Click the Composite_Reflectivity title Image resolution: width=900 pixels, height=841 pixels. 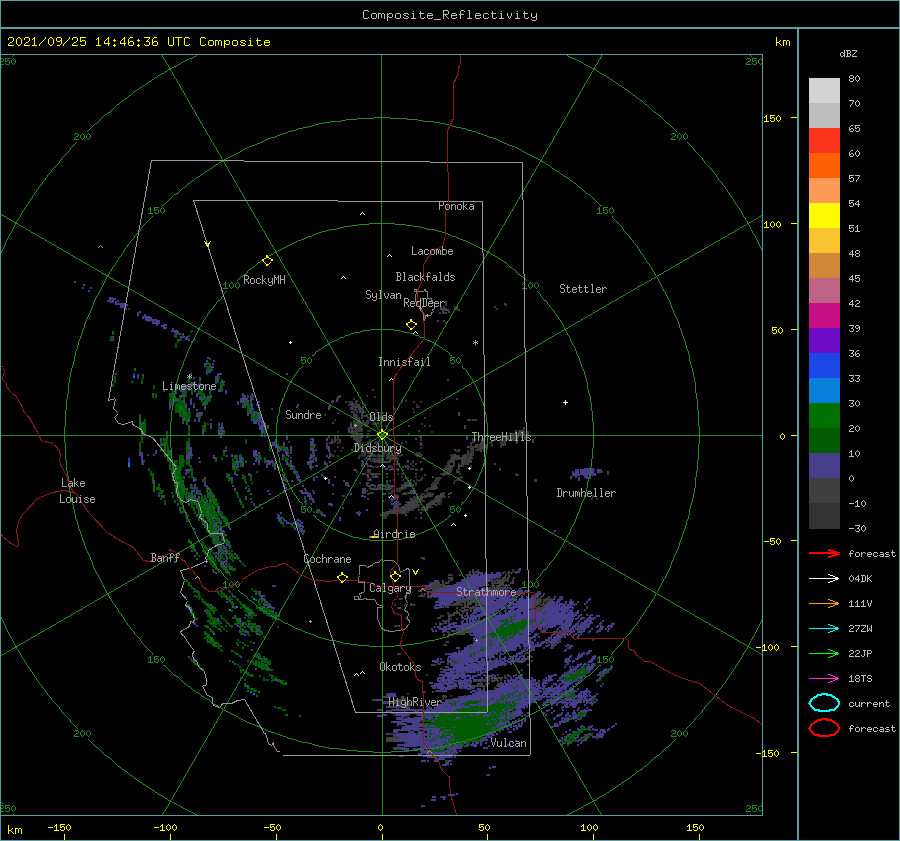450,15
